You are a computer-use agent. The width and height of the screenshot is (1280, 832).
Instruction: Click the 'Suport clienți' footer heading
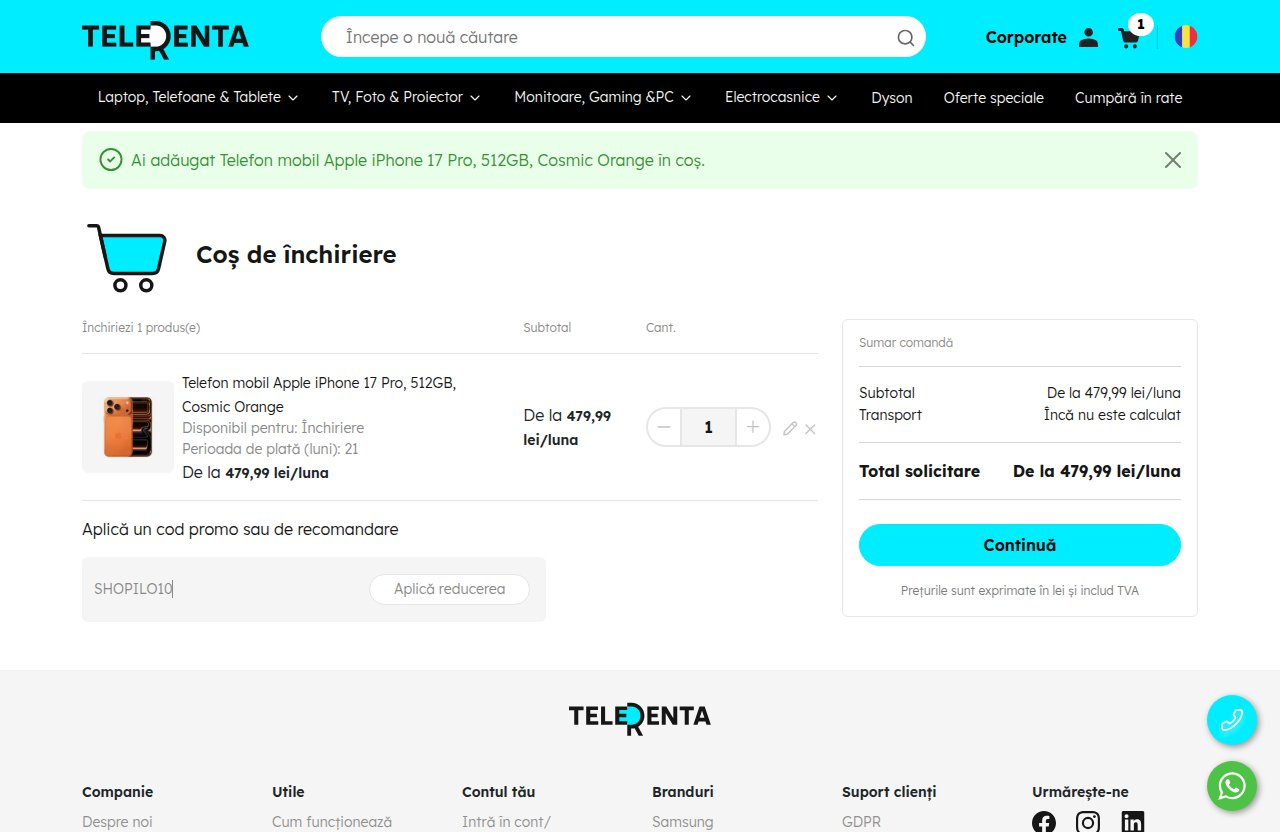[x=889, y=792]
